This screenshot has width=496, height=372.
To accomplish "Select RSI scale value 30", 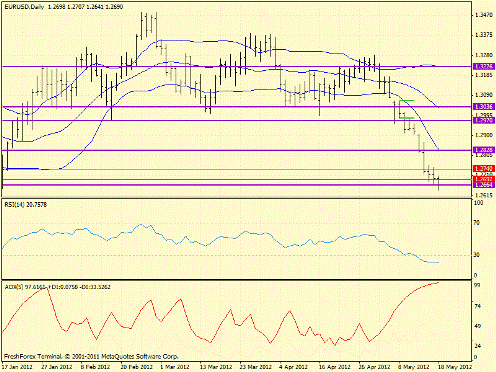I will pos(477,255).
